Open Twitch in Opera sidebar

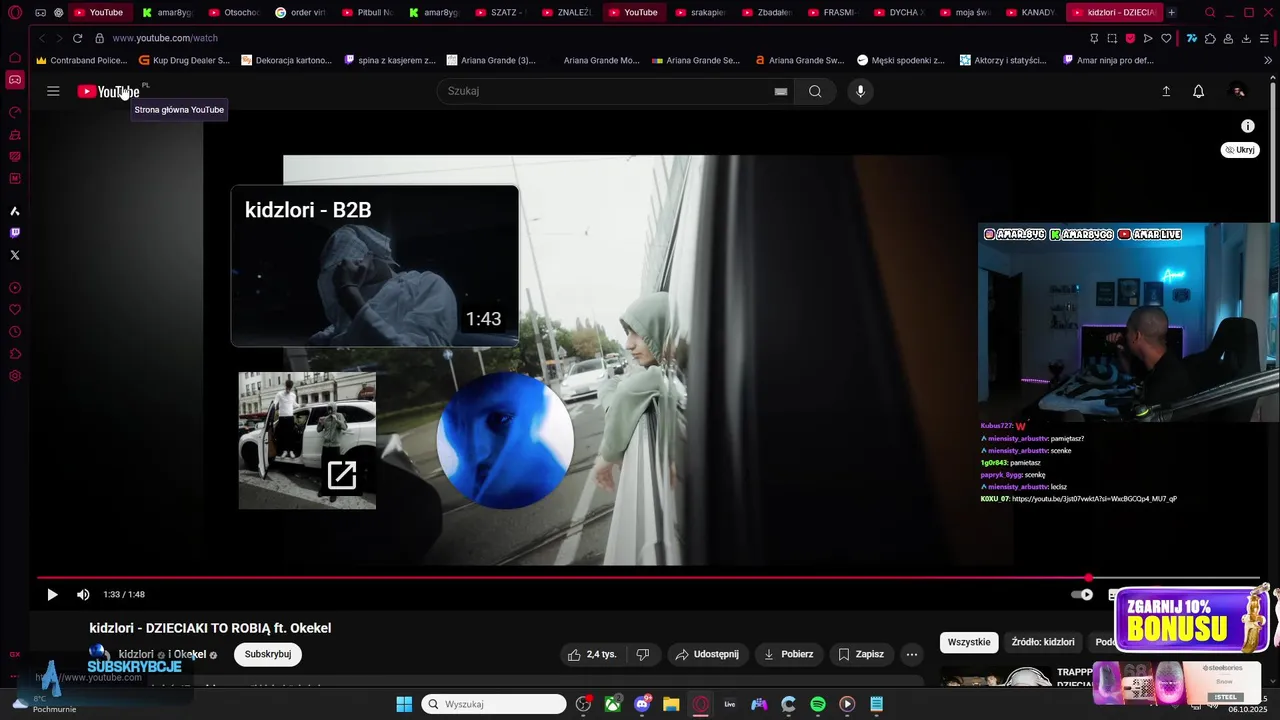(x=15, y=233)
